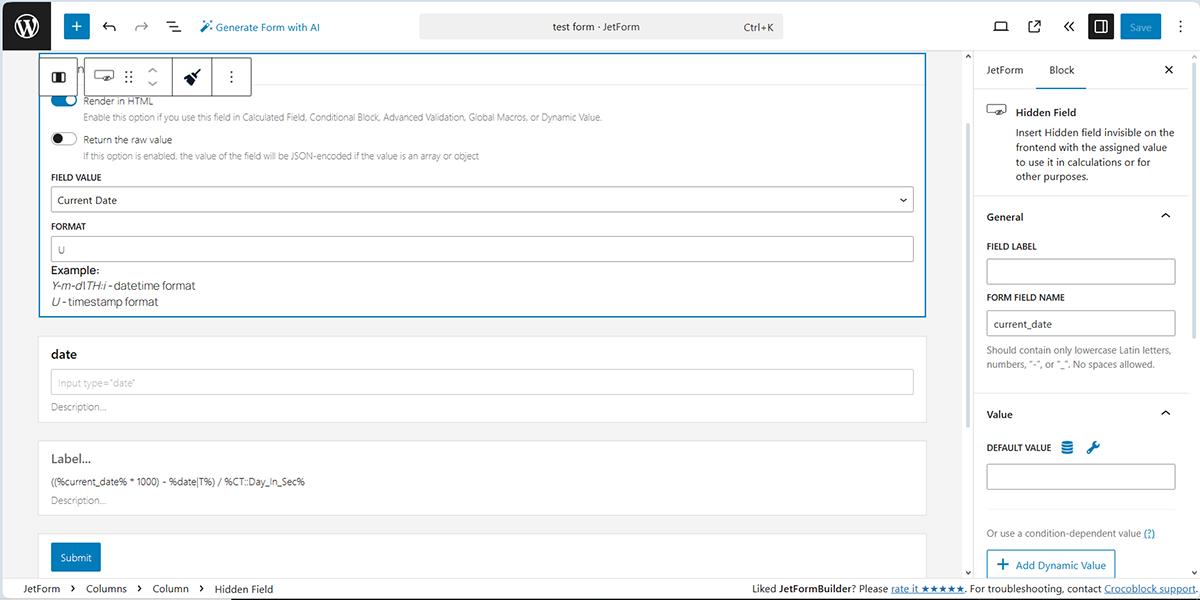Switch to desktop preview icon
Image resolution: width=1200 pixels, height=600 pixels.
(1001, 27)
